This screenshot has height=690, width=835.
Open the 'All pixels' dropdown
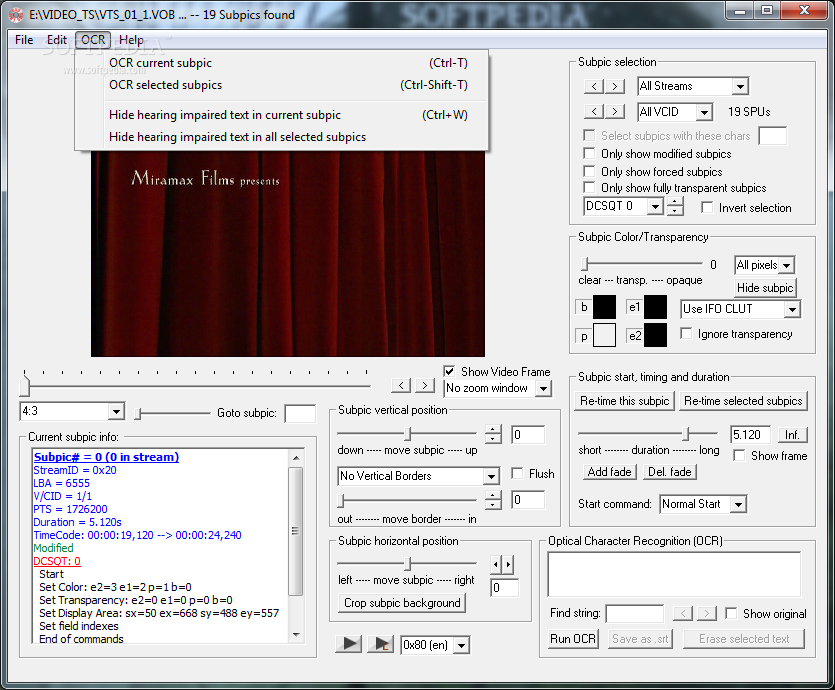(x=787, y=265)
